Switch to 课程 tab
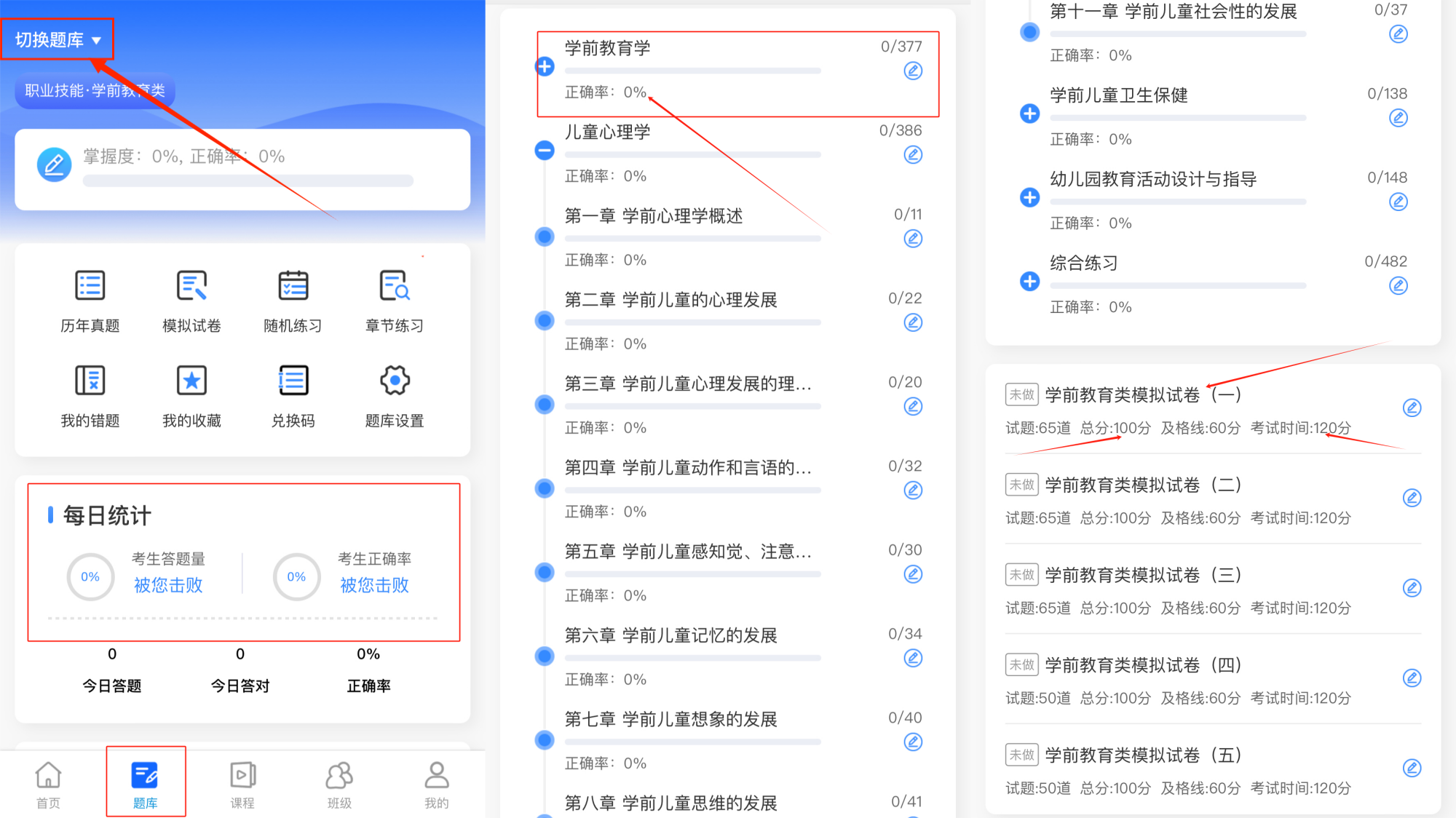Image resolution: width=1456 pixels, height=818 pixels. point(242,785)
